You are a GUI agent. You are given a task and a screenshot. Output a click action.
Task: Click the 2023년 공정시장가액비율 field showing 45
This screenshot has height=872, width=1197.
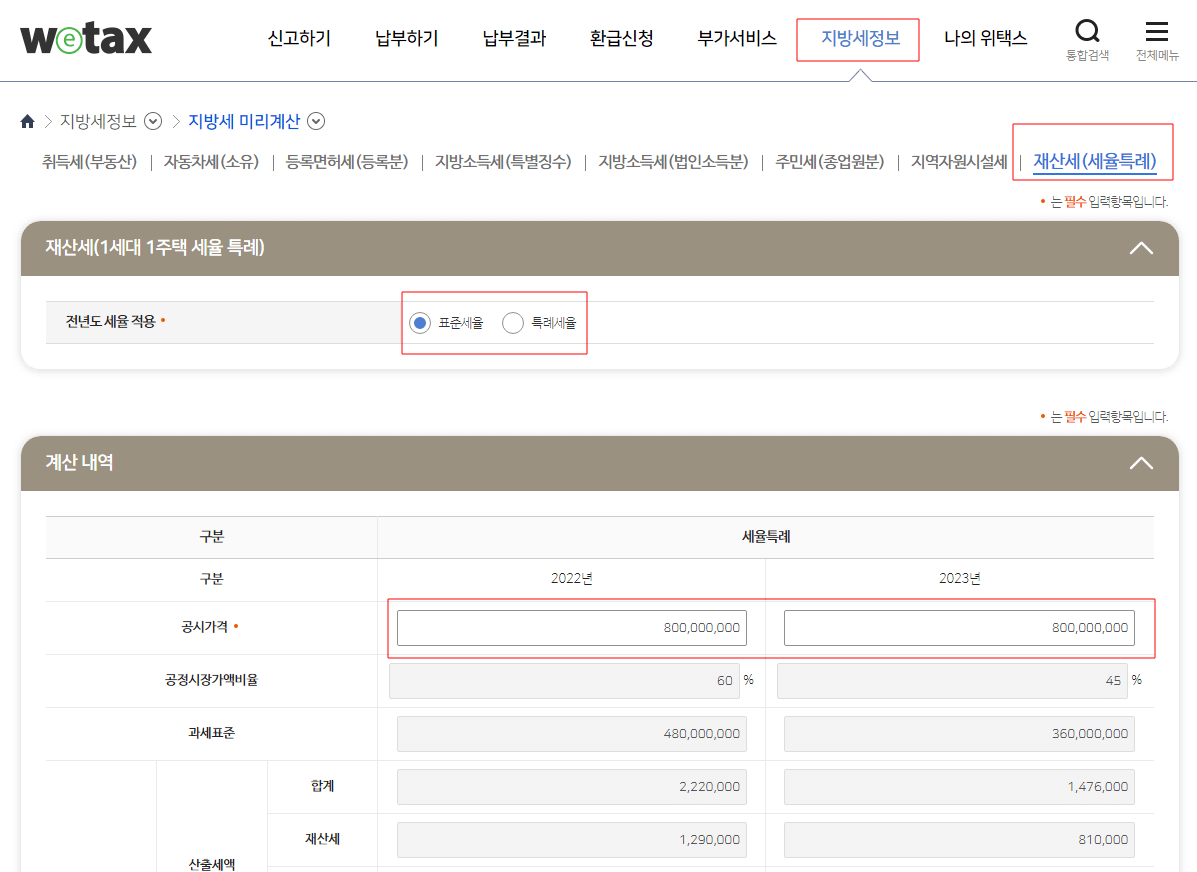(x=952, y=680)
